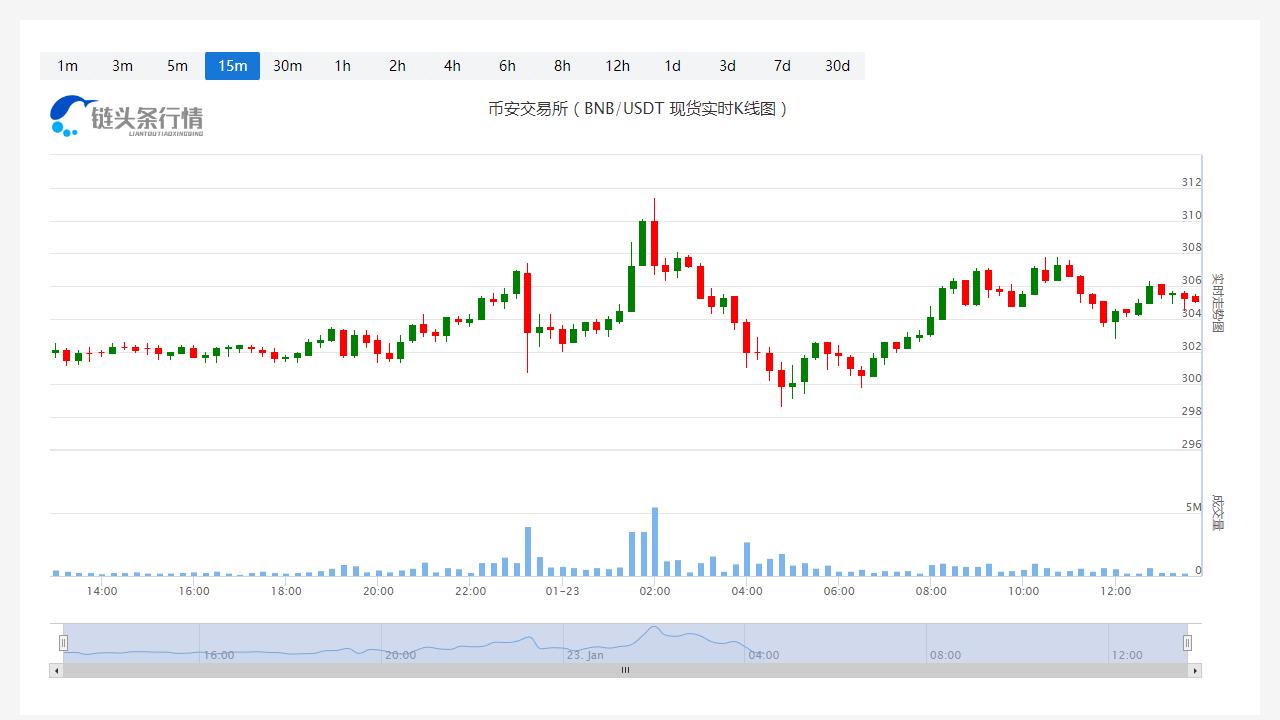Select the 1m interval tab
The height and width of the screenshot is (720, 1280).
[67, 66]
